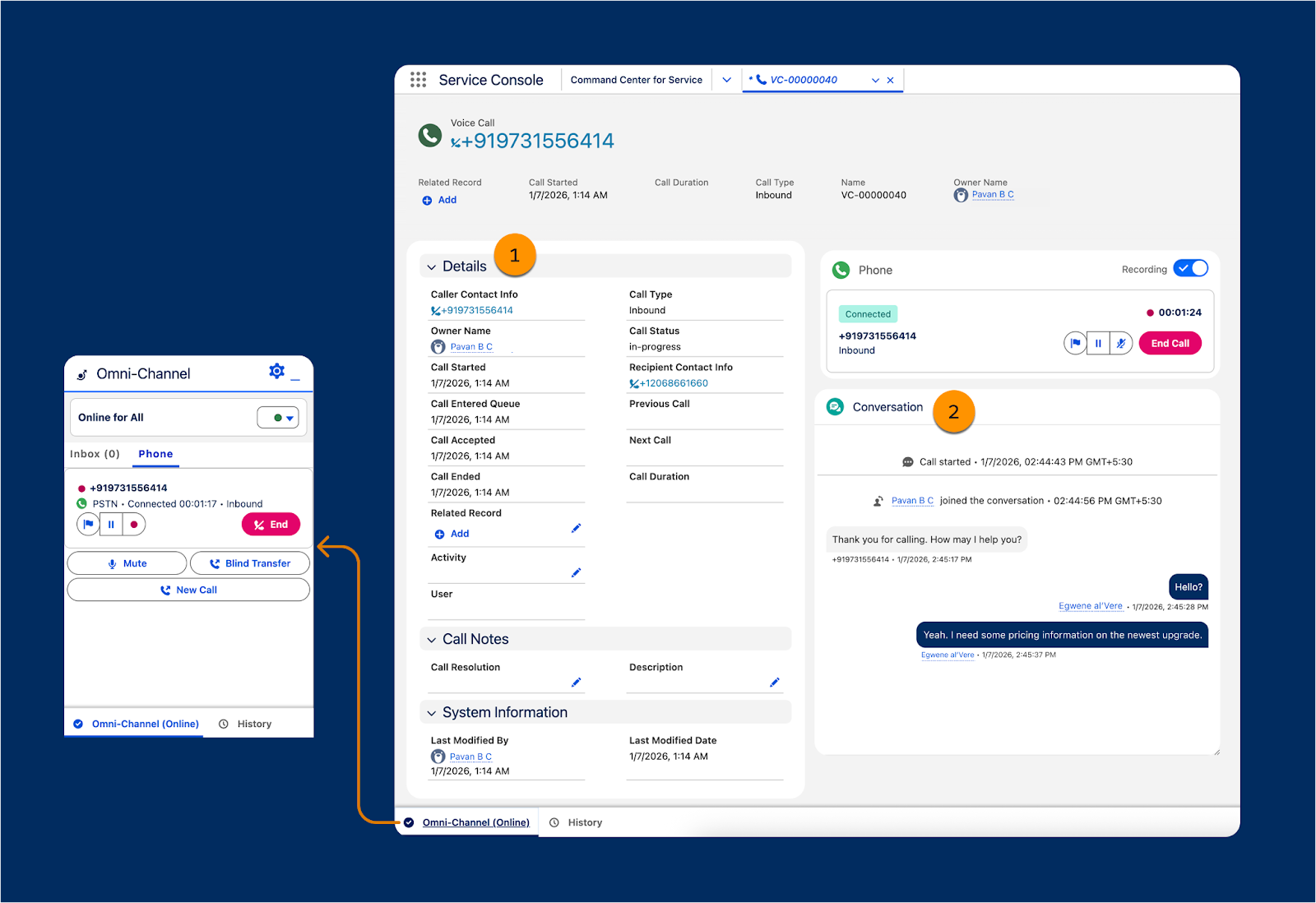This screenshot has width=1316, height=903.
Task: Click the red End Call button
Action: click(1170, 343)
